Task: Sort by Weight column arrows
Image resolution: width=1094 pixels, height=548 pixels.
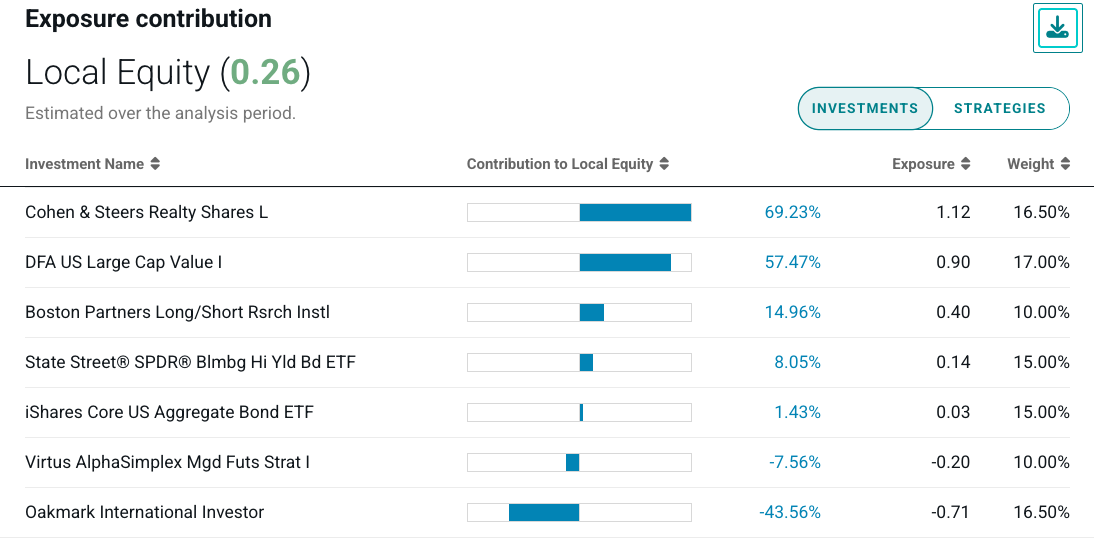Action: (x=1066, y=164)
